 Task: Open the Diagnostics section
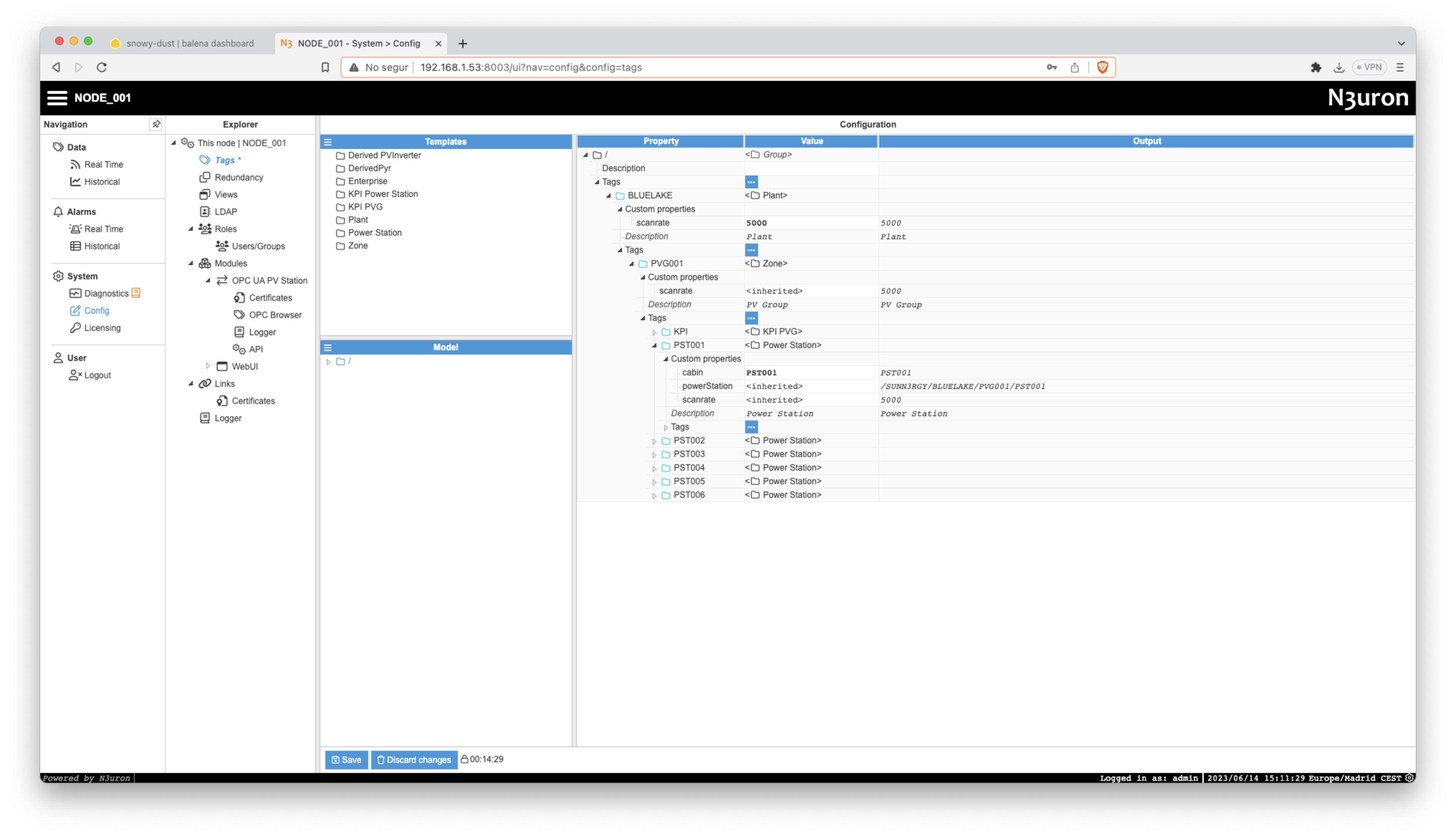point(106,293)
